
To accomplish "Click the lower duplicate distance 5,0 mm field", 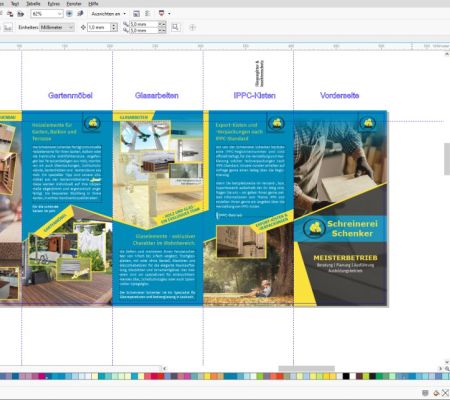I will 144,30.
